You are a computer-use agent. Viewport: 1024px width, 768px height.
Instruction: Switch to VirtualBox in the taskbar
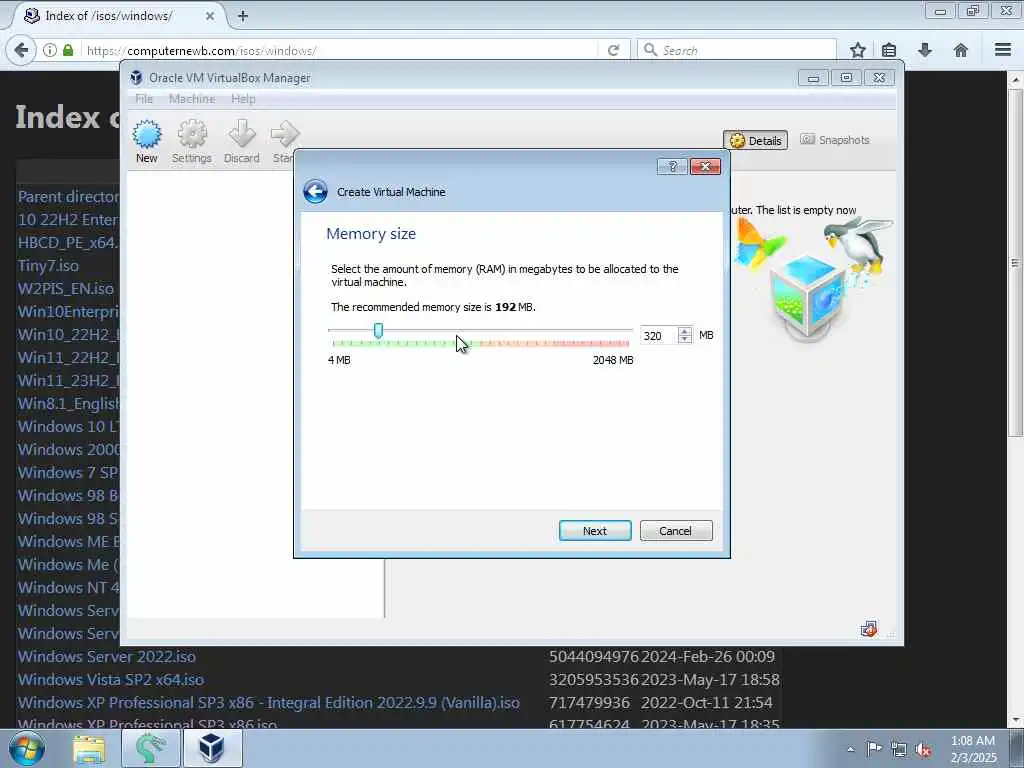click(212, 748)
